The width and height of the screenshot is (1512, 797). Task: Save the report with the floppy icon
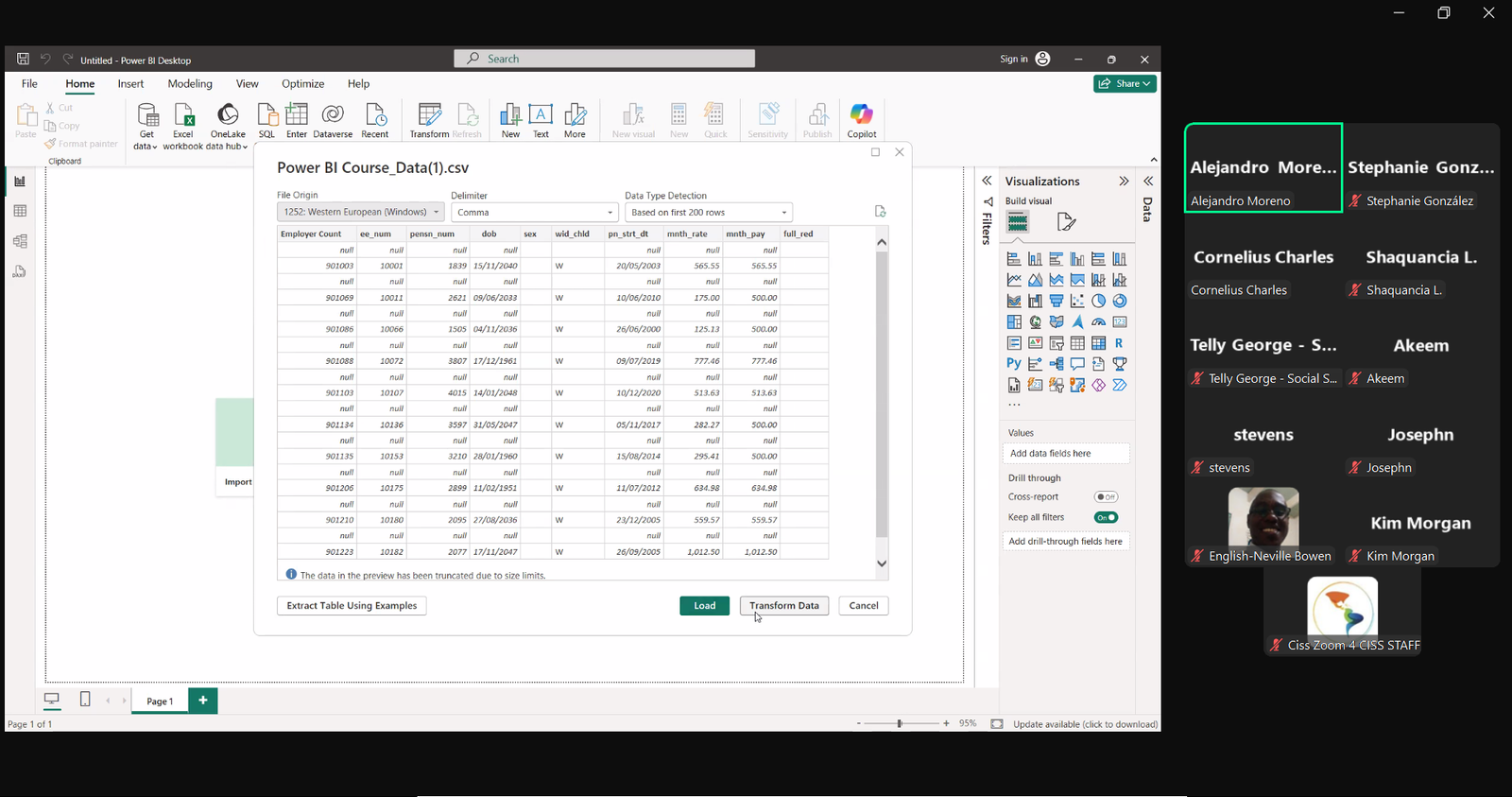[23, 59]
